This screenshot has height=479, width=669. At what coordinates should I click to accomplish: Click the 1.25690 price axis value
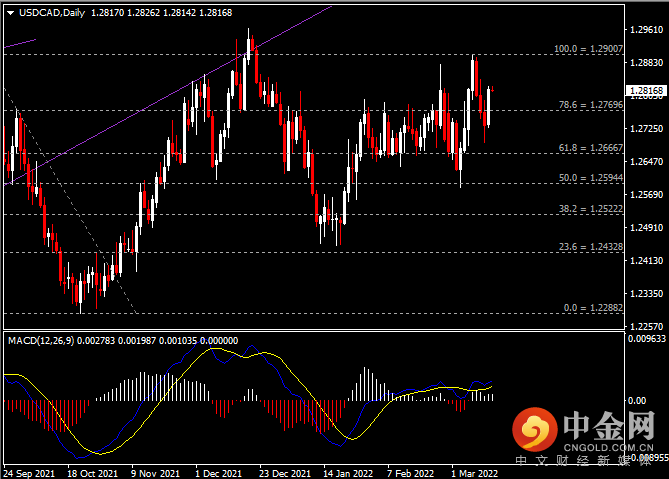tap(646, 195)
